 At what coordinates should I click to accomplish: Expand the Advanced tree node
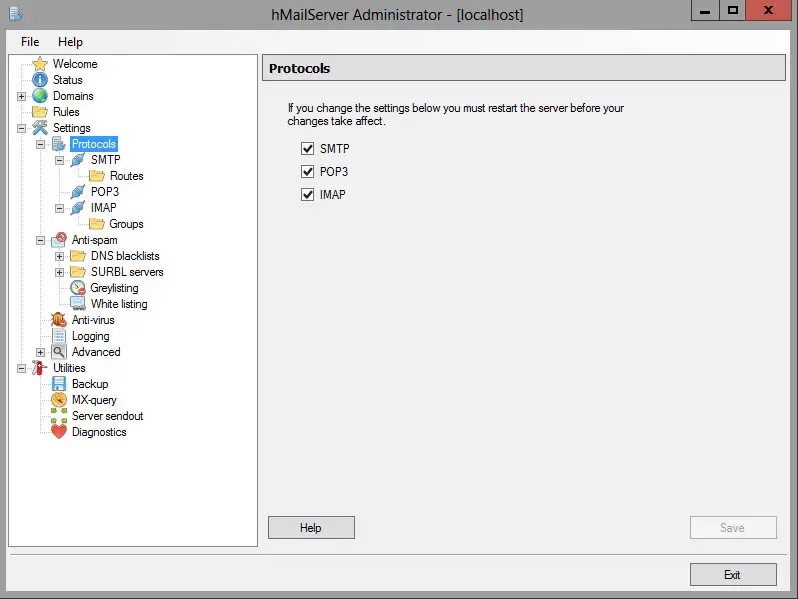pyautogui.click(x=41, y=352)
